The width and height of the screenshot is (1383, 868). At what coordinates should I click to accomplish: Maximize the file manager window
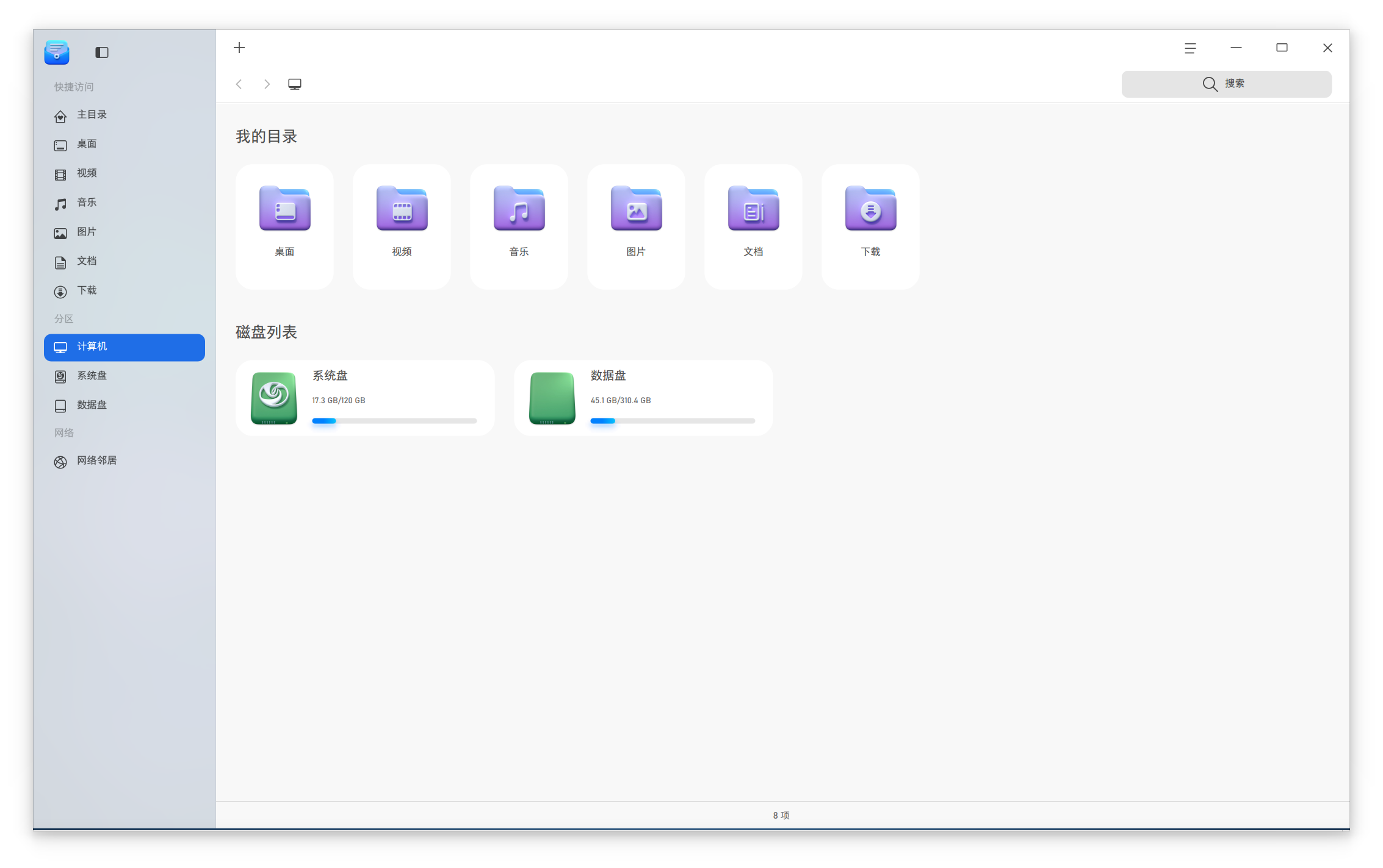click(1282, 48)
